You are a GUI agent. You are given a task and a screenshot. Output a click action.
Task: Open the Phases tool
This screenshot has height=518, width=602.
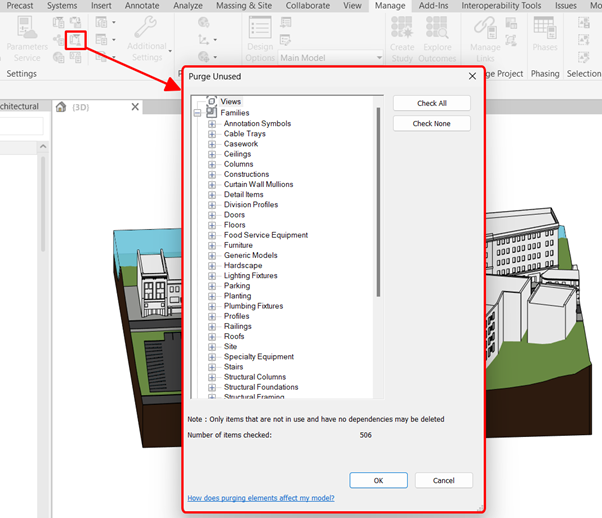(x=545, y=34)
